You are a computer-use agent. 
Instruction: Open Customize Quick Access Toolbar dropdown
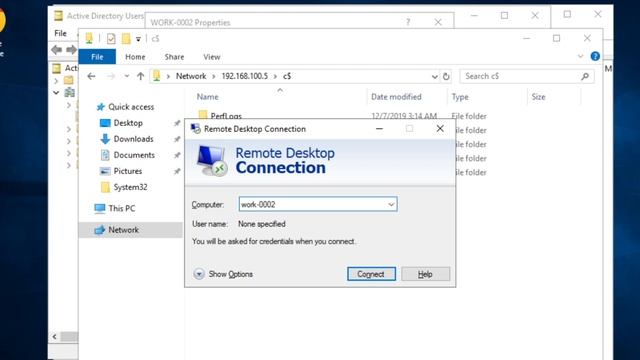tap(138, 39)
